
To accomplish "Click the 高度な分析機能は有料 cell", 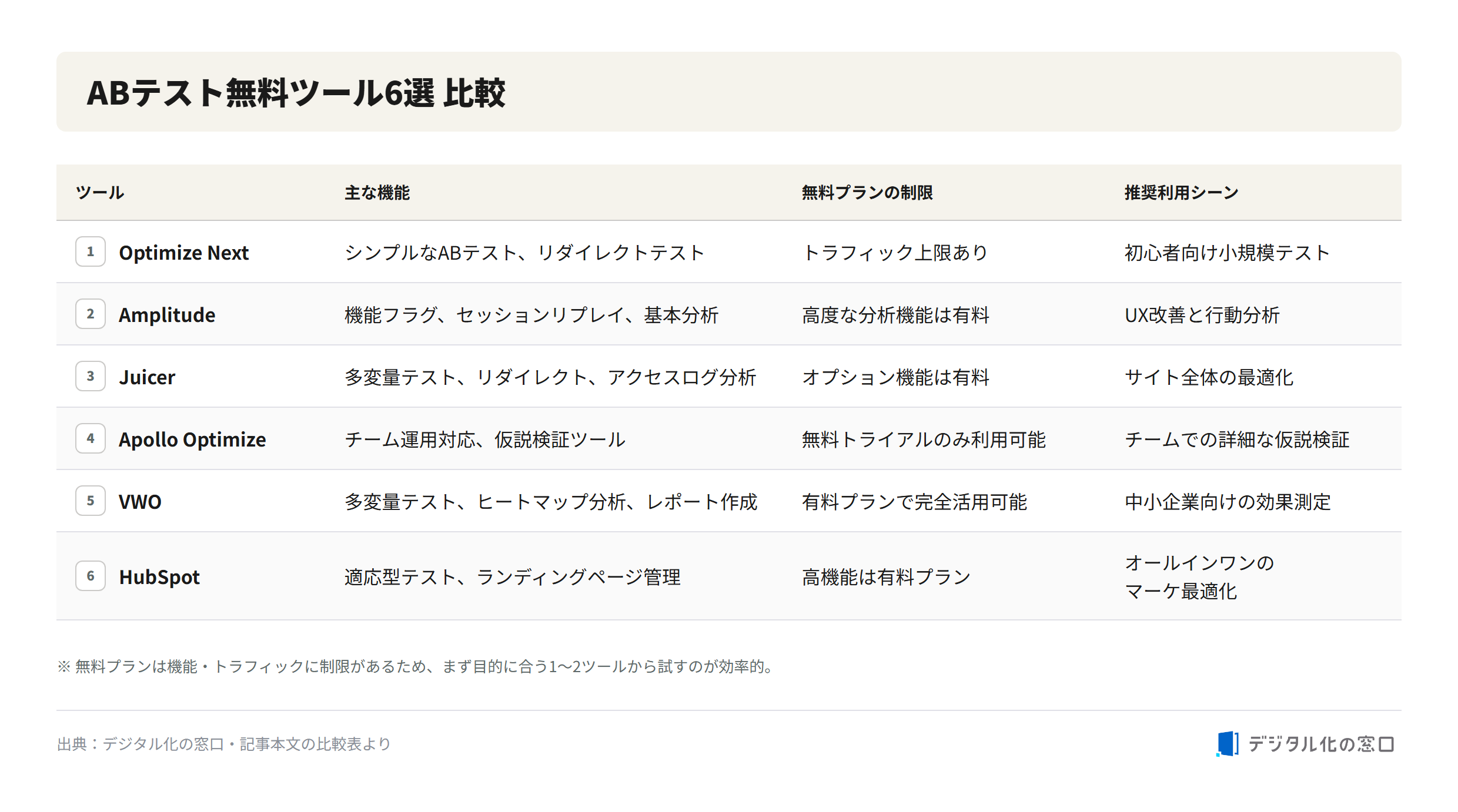I will pyautogui.click(x=896, y=315).
